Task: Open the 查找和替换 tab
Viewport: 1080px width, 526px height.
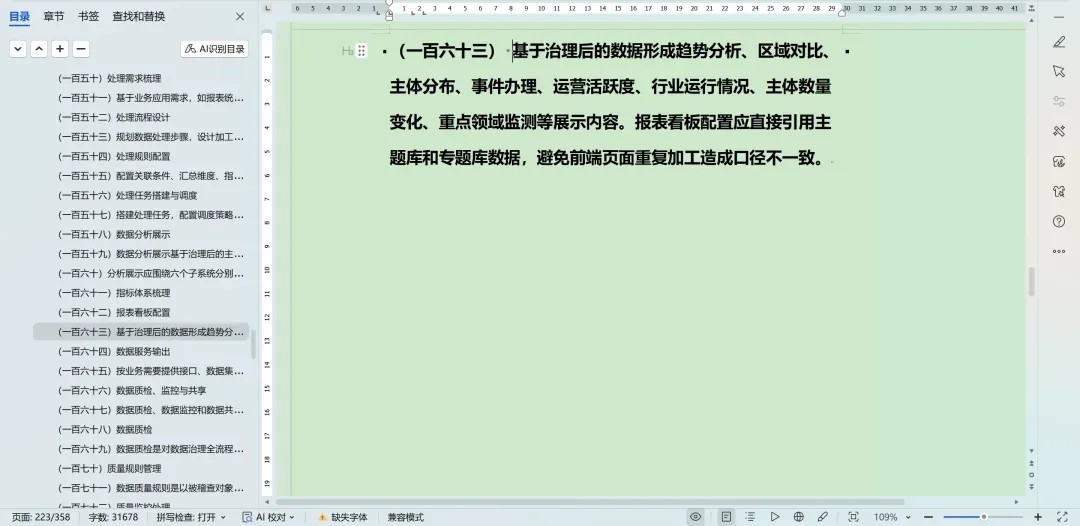Action: (138, 17)
